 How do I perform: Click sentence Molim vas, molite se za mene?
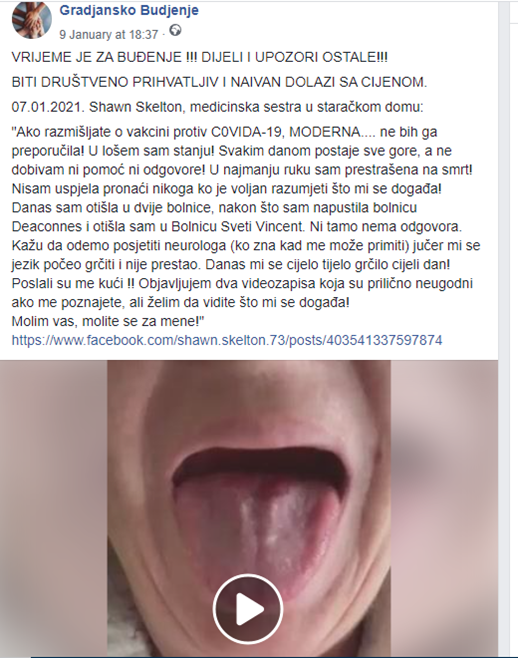108,321
